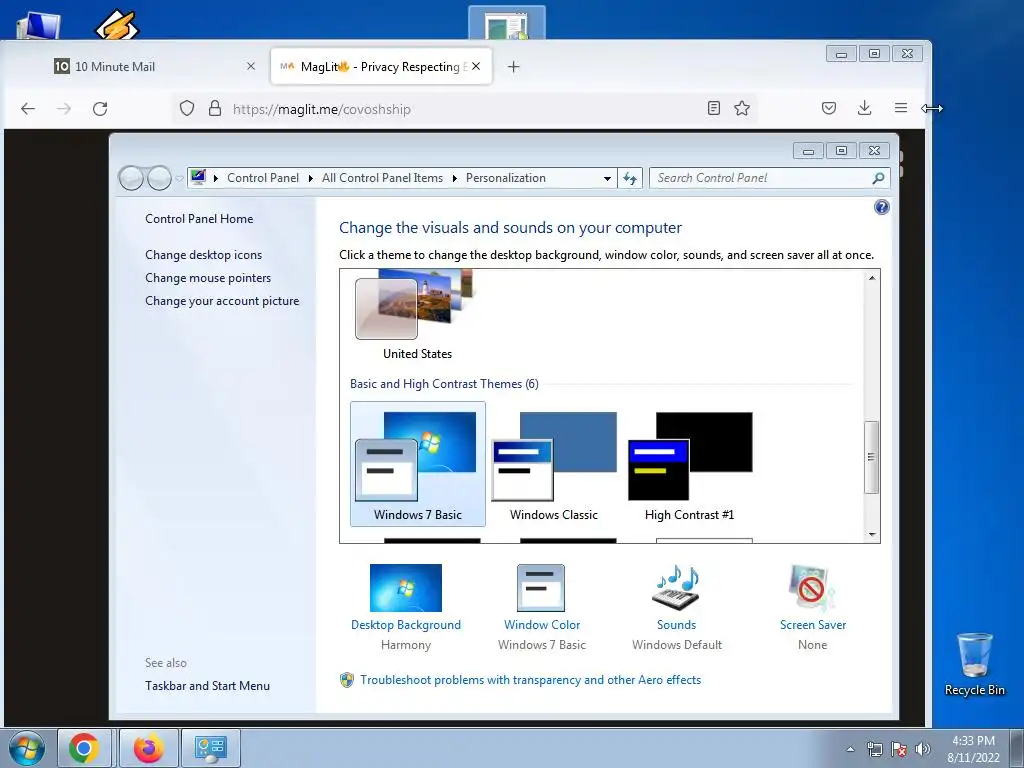The image size is (1024, 768).
Task: Click Control Panel back button
Action: point(131,178)
